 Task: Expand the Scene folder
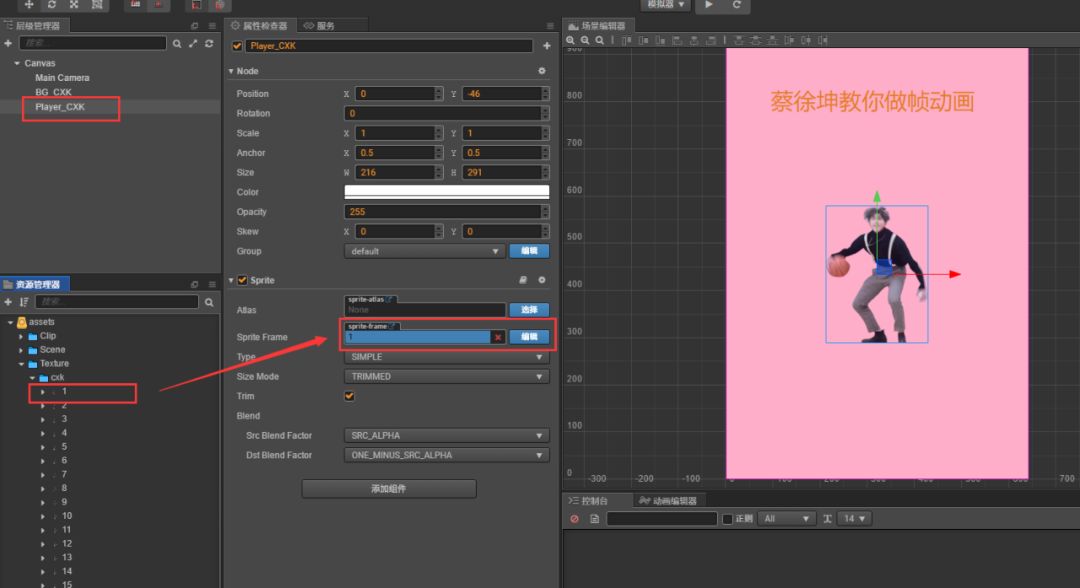pos(21,350)
